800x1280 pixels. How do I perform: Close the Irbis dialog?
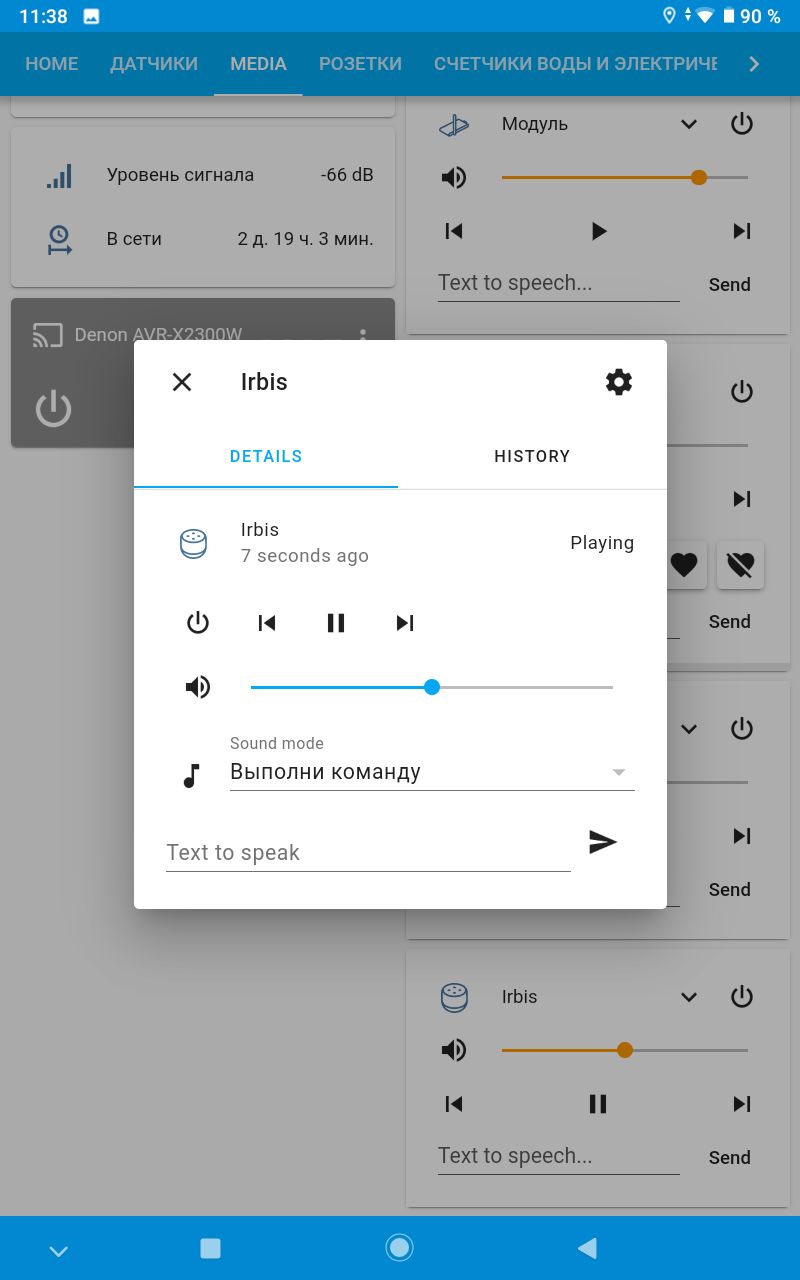tap(182, 381)
